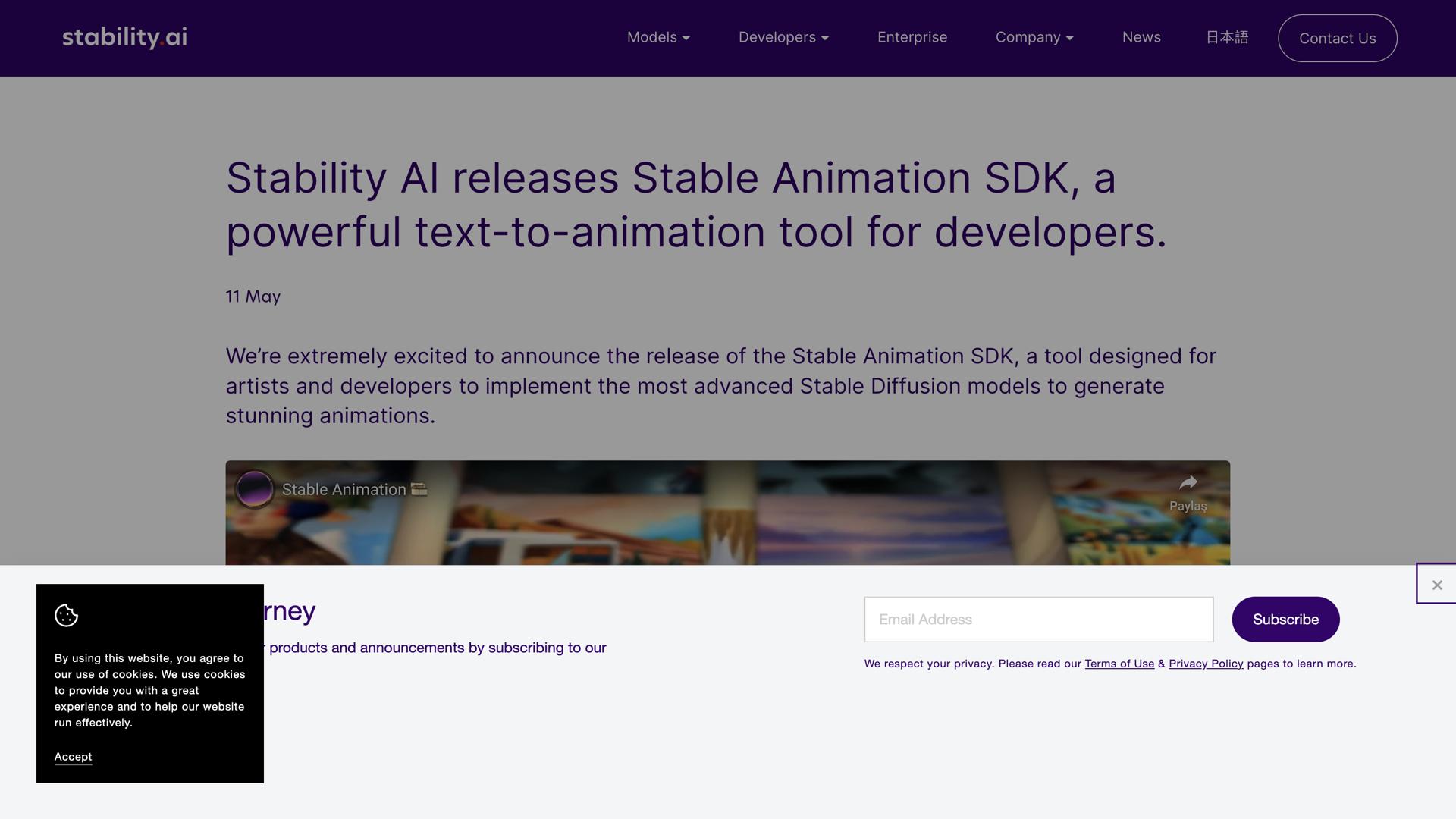The height and width of the screenshot is (819, 1456).
Task: Click the cookie icon in the notice
Action: [66, 616]
